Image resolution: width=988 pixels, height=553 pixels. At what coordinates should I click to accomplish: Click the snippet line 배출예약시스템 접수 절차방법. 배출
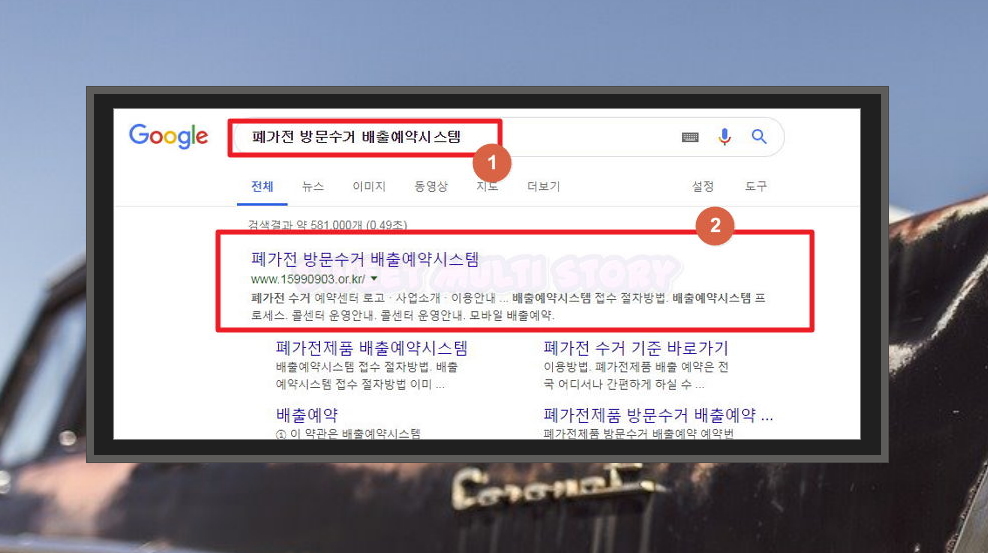pos(367,367)
